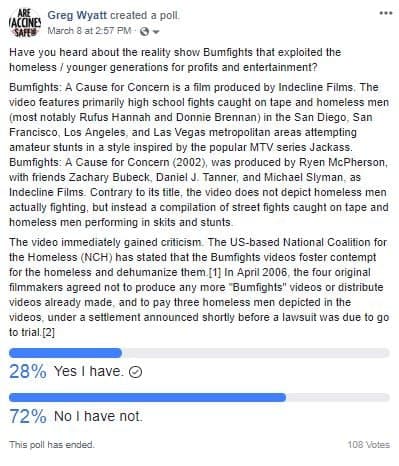Open the three-dot post options menu
The image size is (399, 466).
click(385, 13)
